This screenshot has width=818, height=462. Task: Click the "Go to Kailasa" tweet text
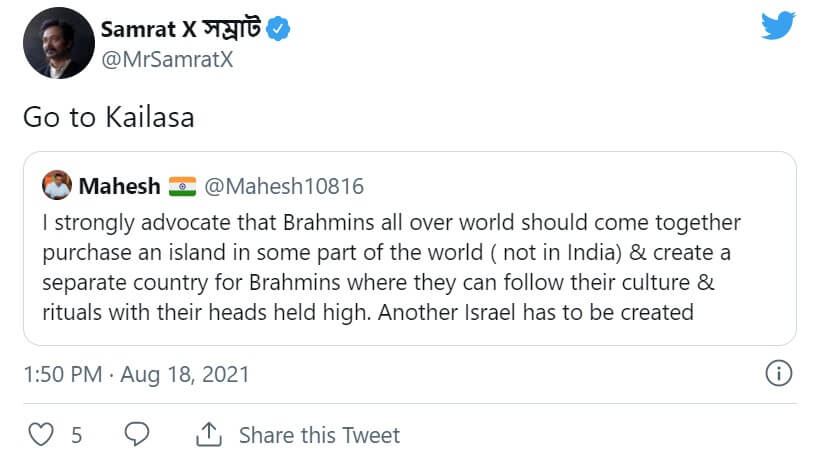[x=108, y=117]
